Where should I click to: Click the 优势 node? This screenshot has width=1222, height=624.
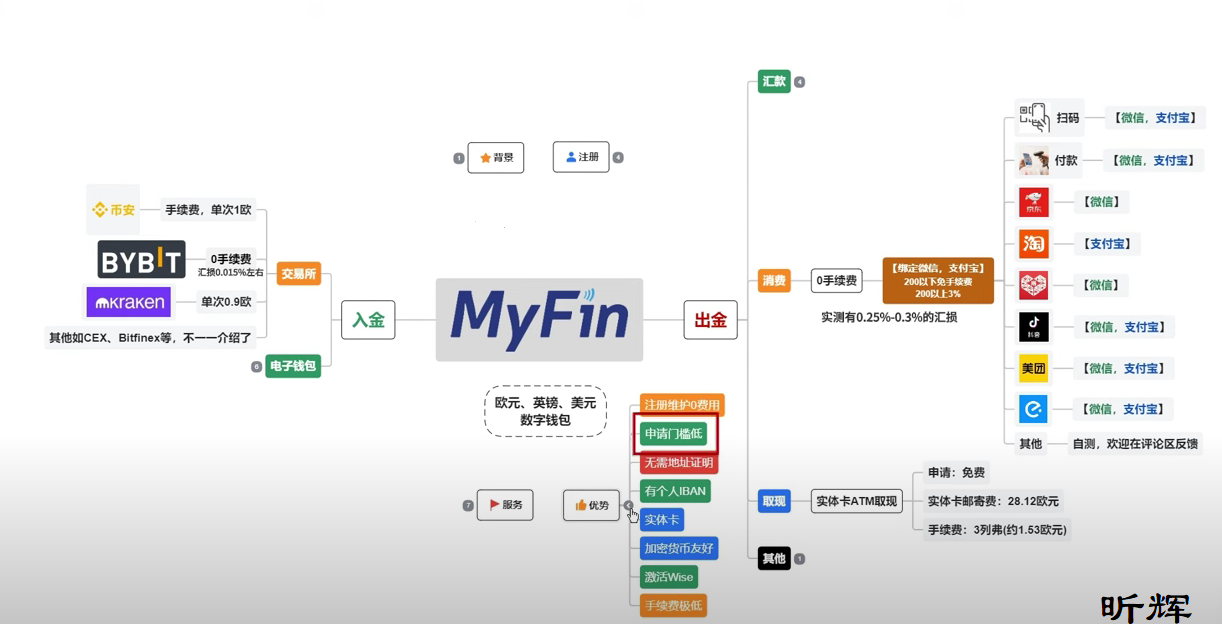pyautogui.click(x=591, y=505)
